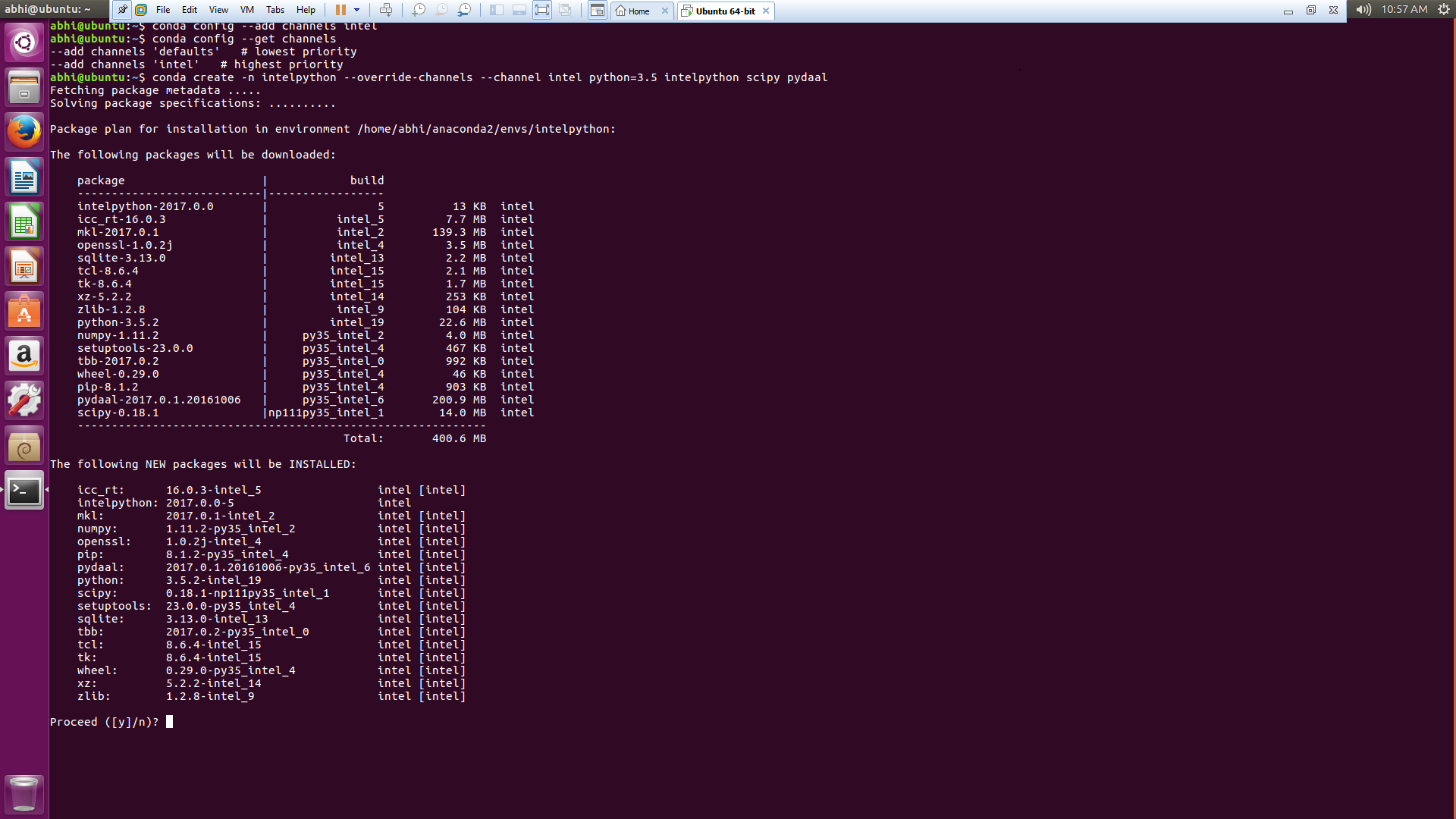Take a VM snapshot
The image size is (1456, 819).
tap(418, 10)
